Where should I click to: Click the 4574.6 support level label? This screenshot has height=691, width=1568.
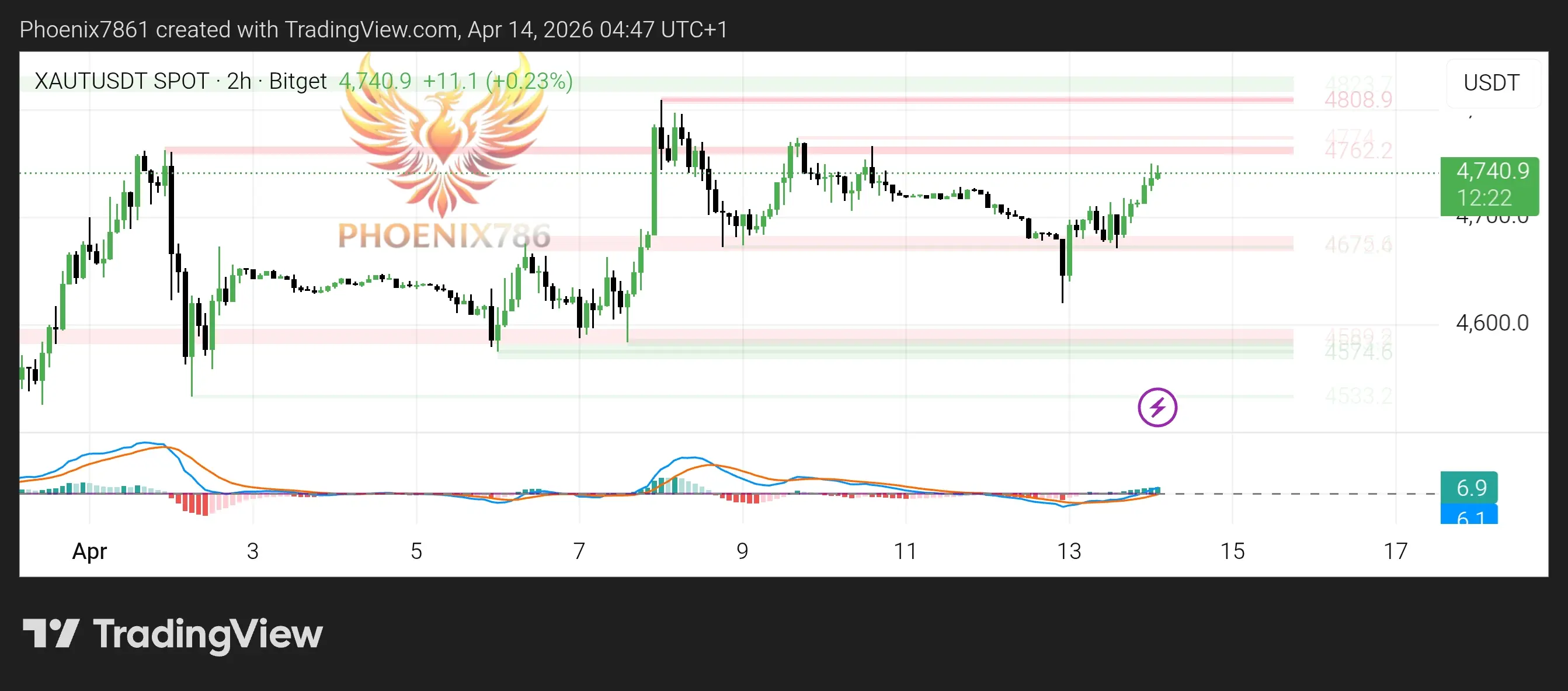tap(1358, 352)
